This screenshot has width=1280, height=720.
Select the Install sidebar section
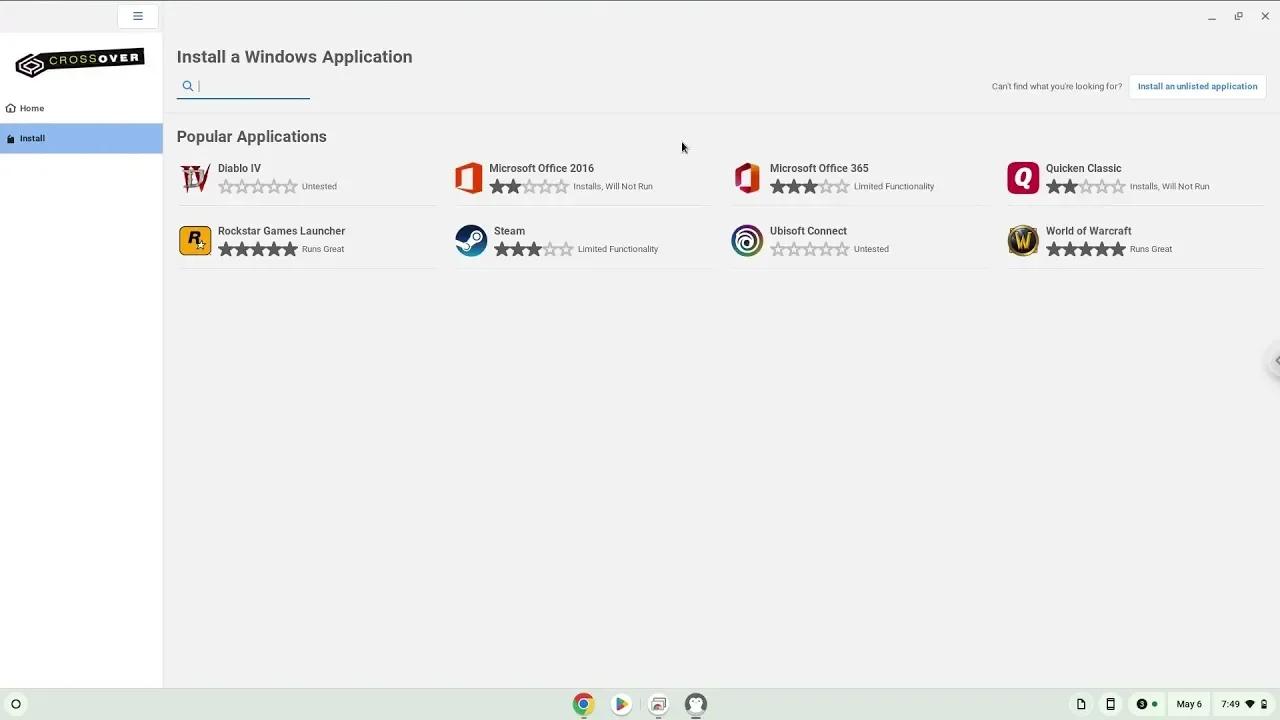click(31, 138)
